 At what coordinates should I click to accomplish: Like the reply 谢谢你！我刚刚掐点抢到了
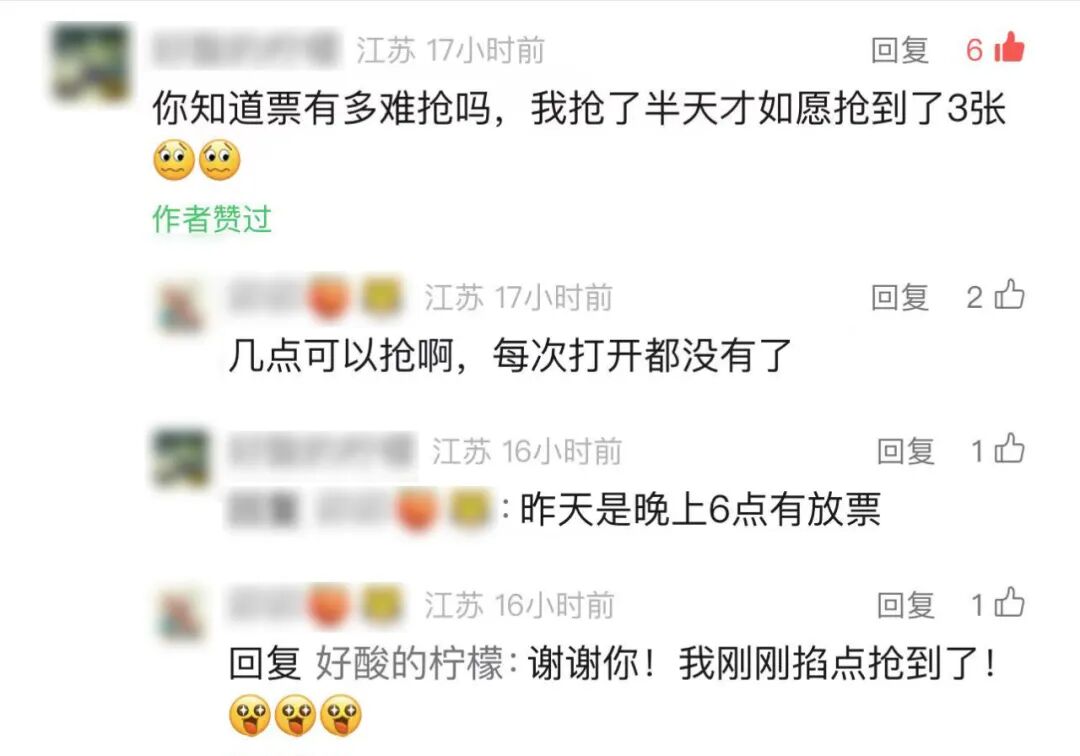[x=1010, y=602]
